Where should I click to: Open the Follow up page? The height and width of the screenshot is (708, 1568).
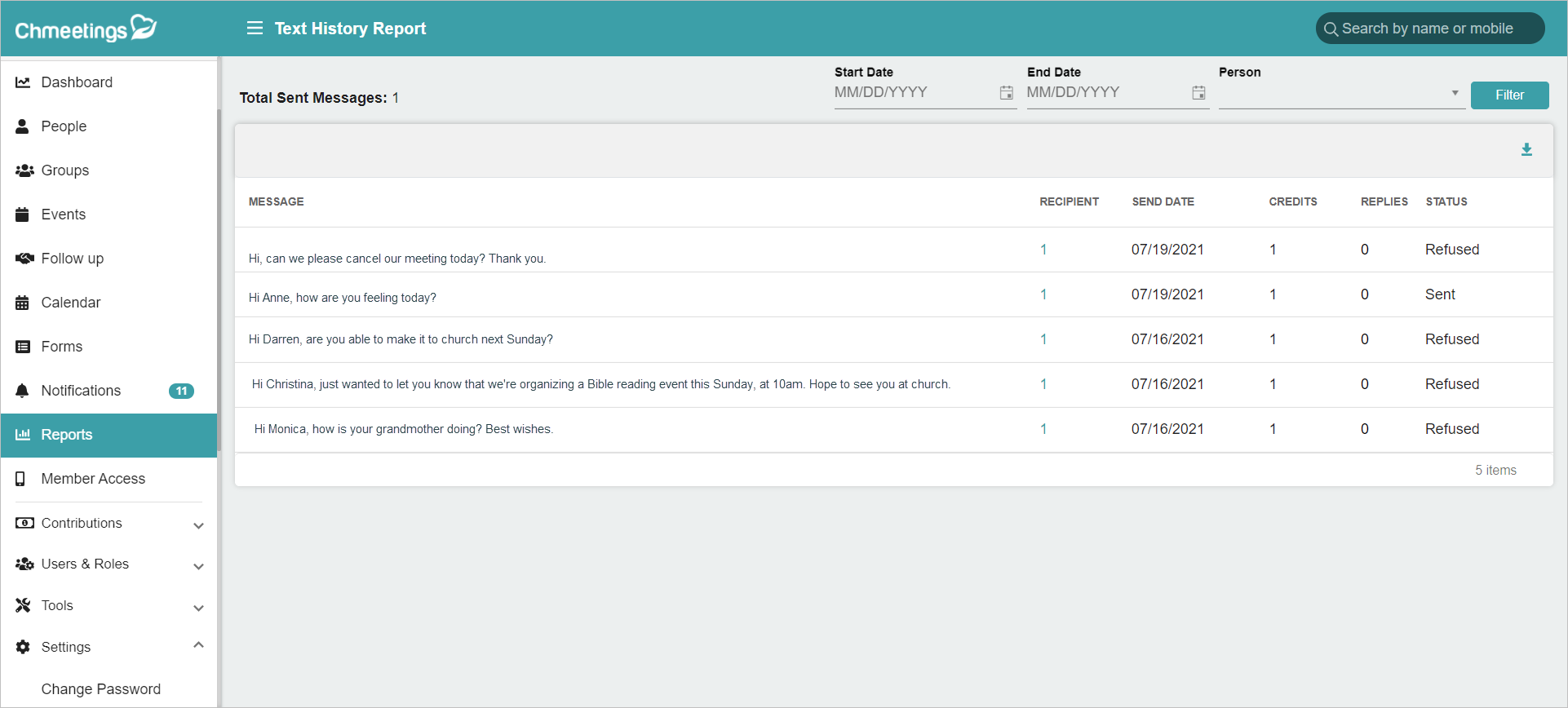[109, 259]
